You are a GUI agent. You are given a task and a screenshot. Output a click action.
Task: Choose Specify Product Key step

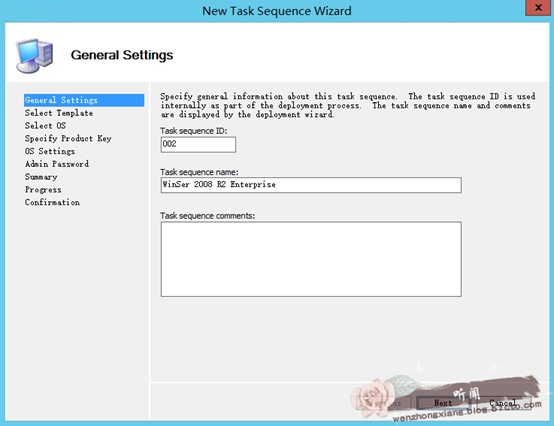(x=68, y=138)
